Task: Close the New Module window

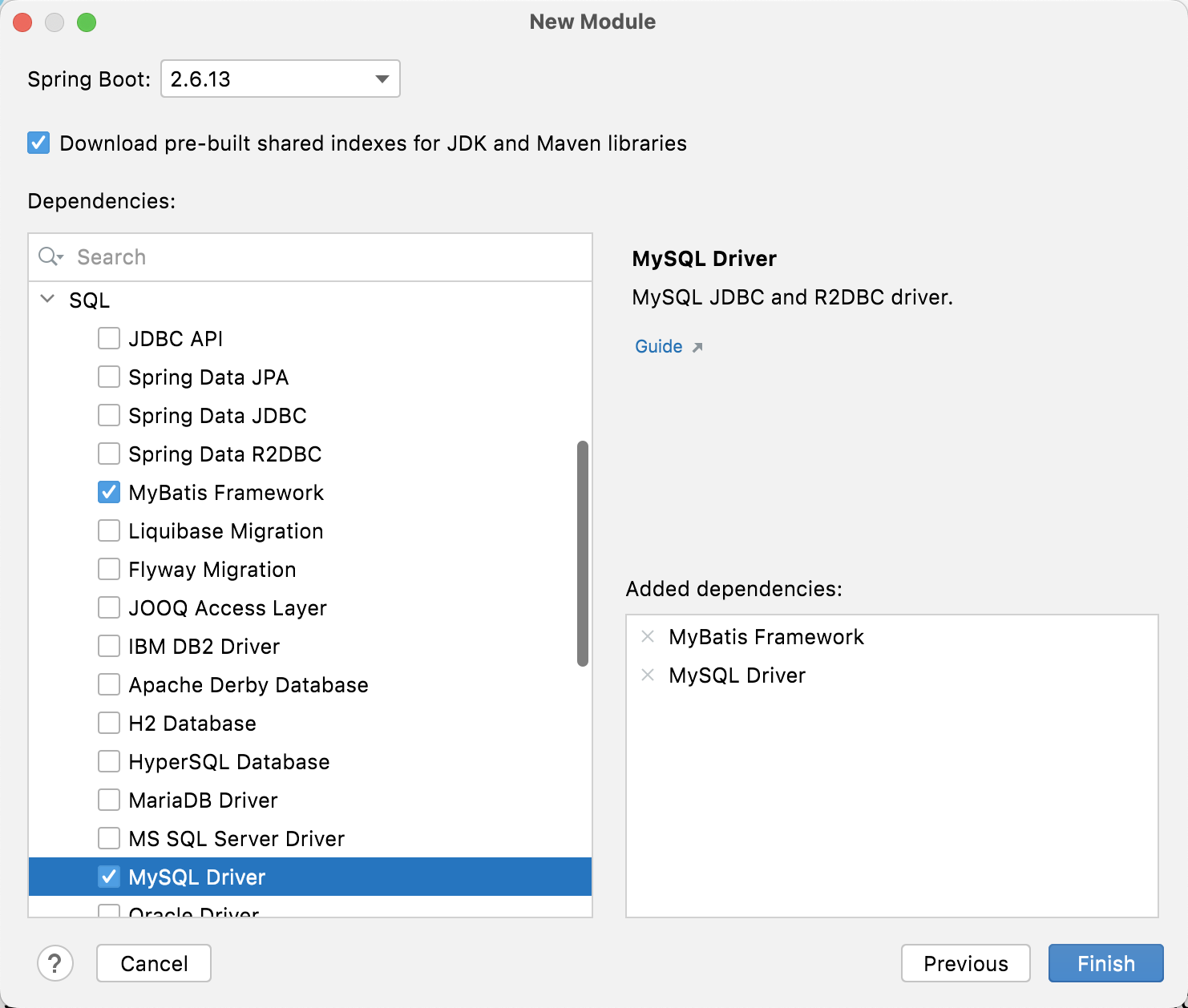Action: 22,22
